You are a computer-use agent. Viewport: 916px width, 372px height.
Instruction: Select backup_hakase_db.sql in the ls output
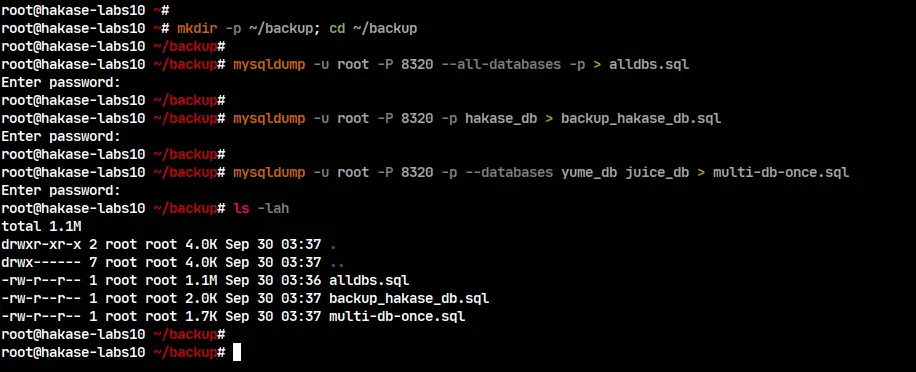point(409,298)
